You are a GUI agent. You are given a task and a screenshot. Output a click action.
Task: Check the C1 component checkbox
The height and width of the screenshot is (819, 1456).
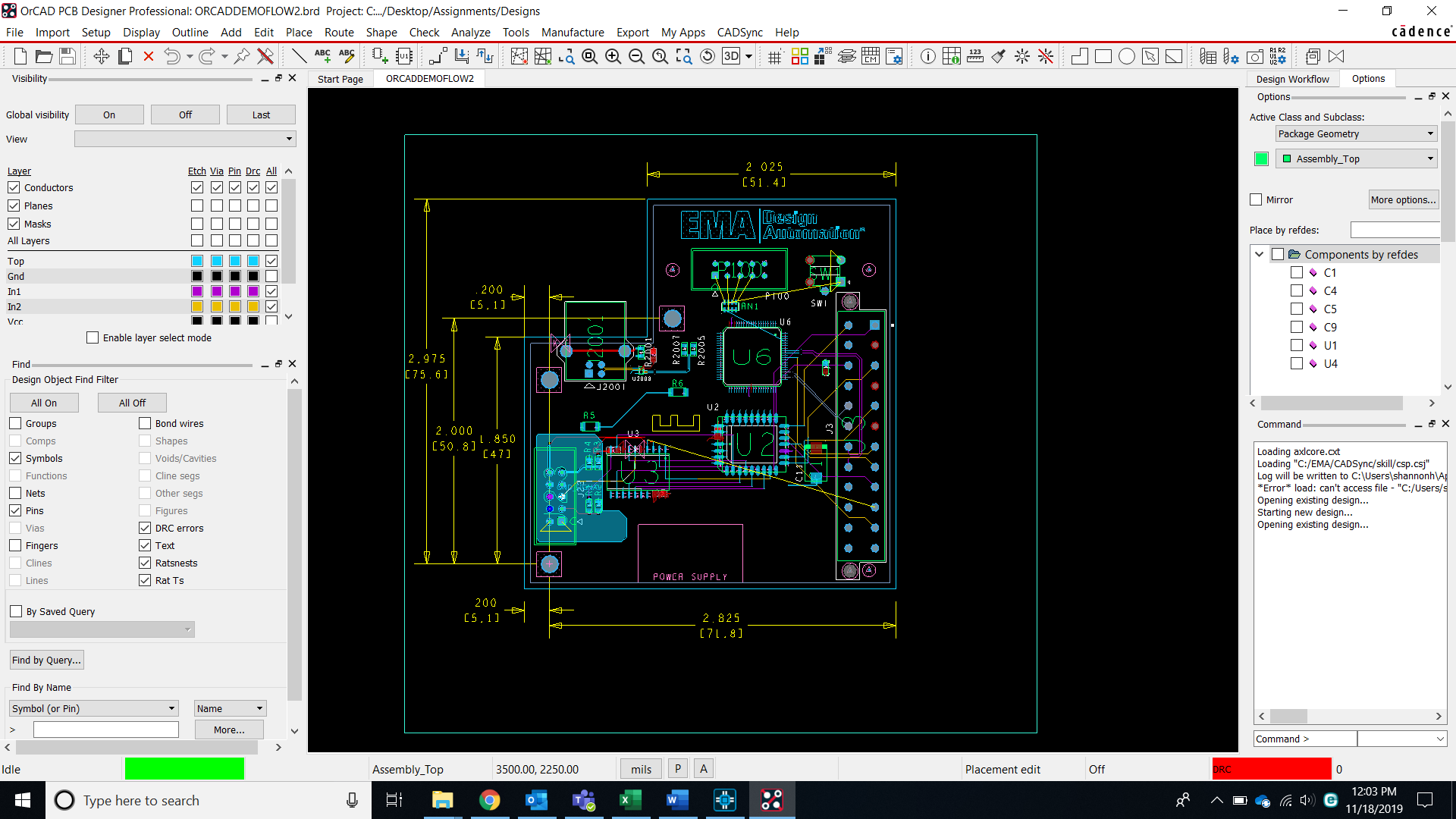[1297, 272]
